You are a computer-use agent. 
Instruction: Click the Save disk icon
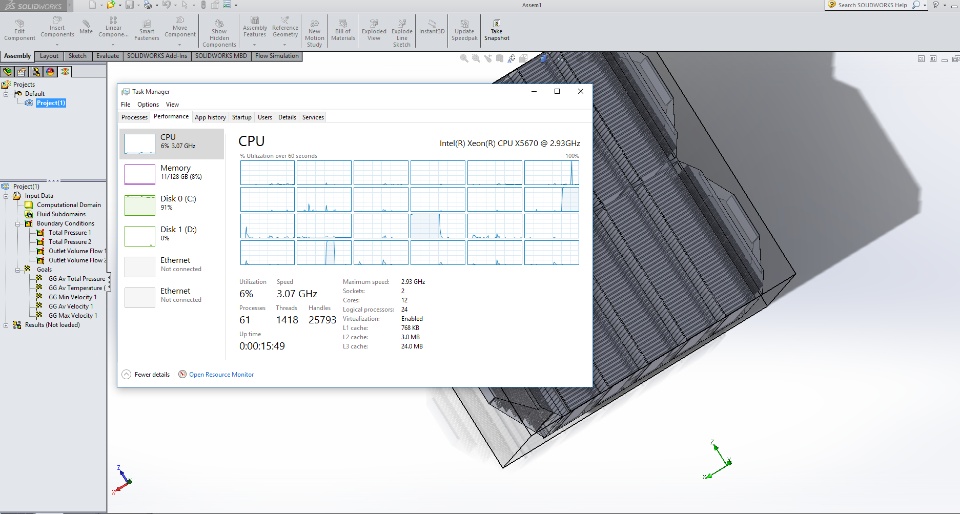(130, 5)
